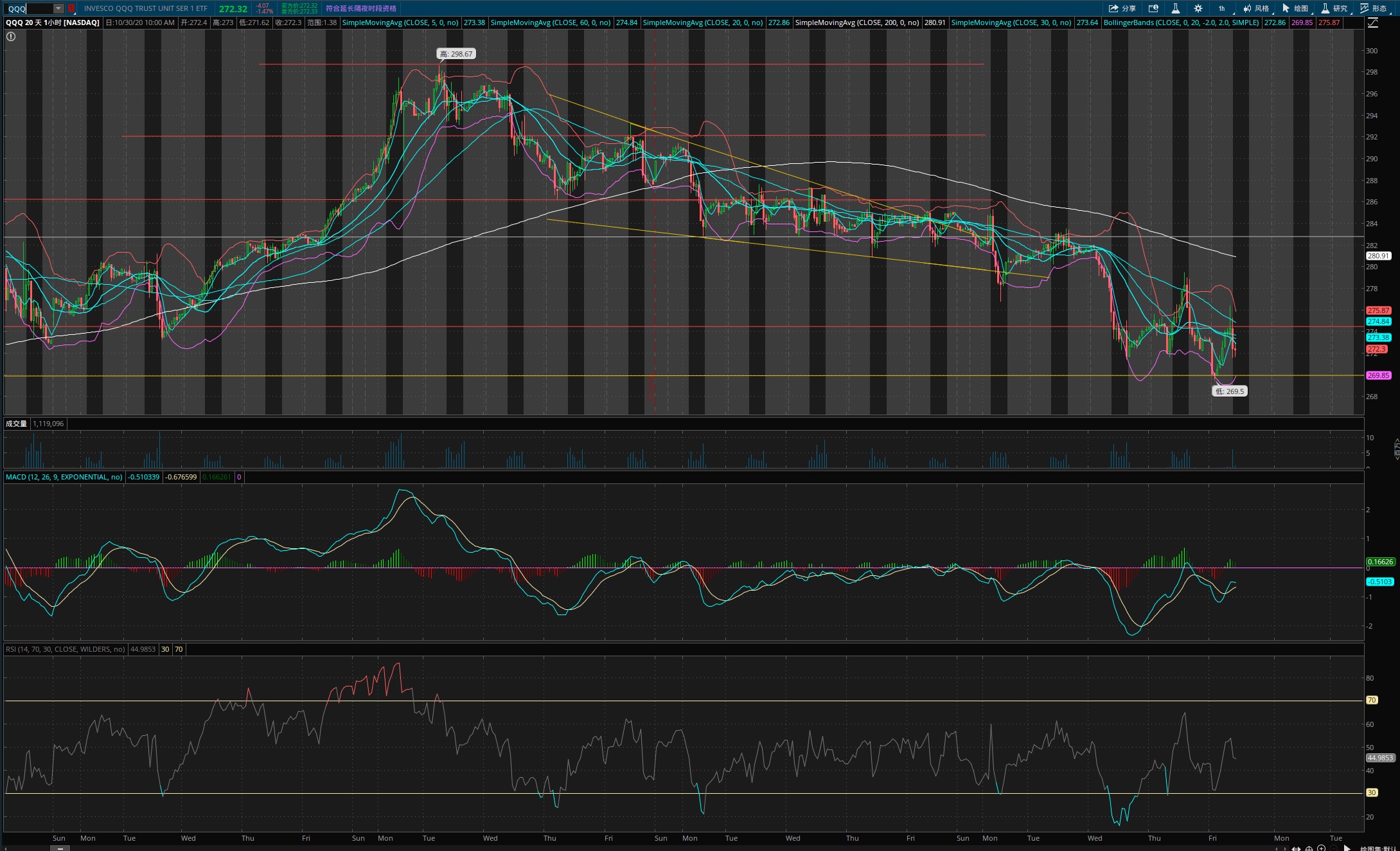Click the ask price 卖方价 272.33 text
This screenshot has width=1400, height=851.
coord(299,12)
